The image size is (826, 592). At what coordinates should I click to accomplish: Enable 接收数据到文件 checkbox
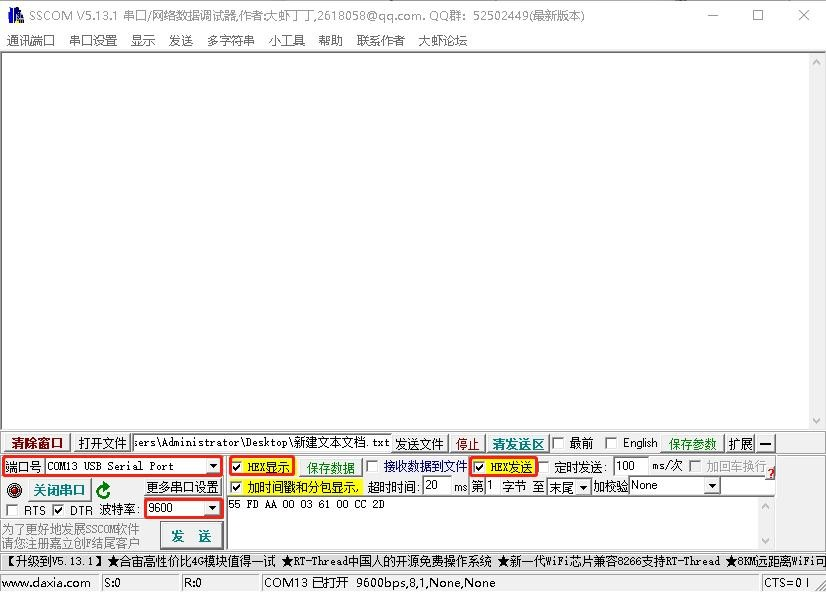pyautogui.click(x=372, y=466)
